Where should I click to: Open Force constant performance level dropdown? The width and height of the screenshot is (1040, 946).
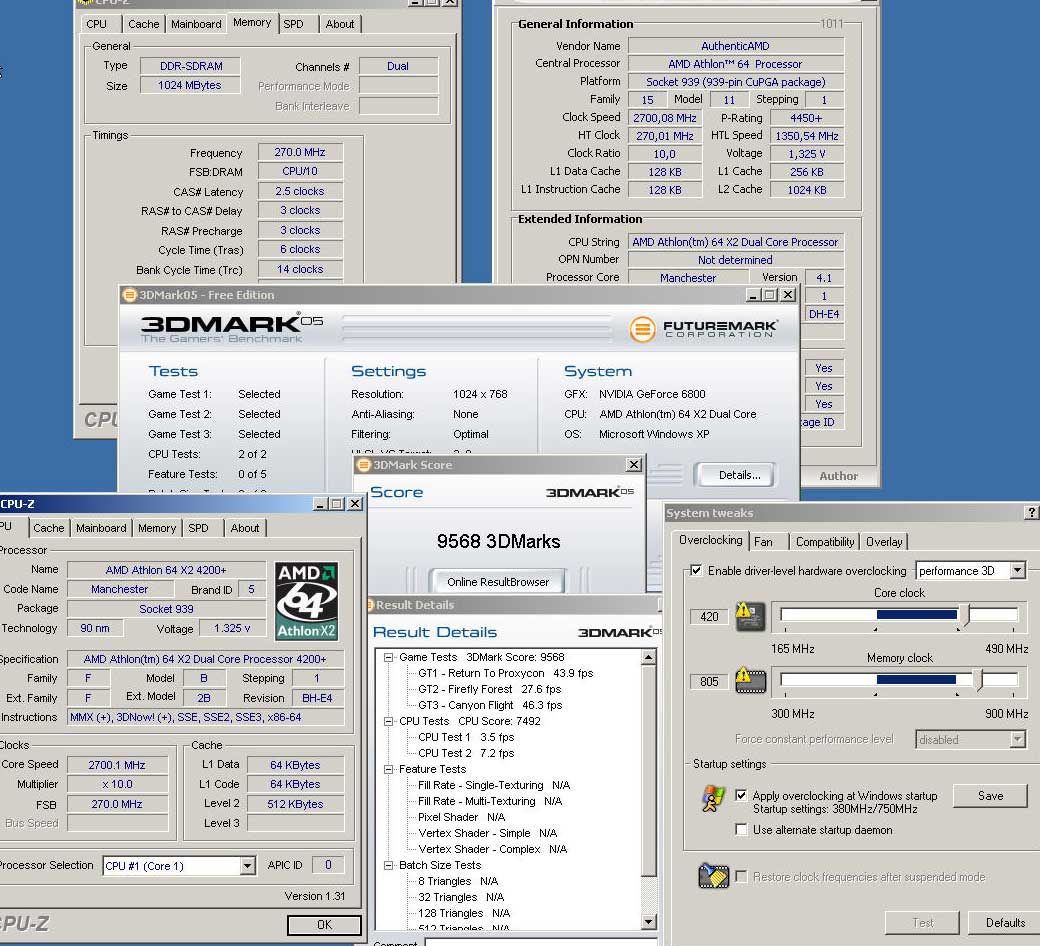coord(1017,739)
